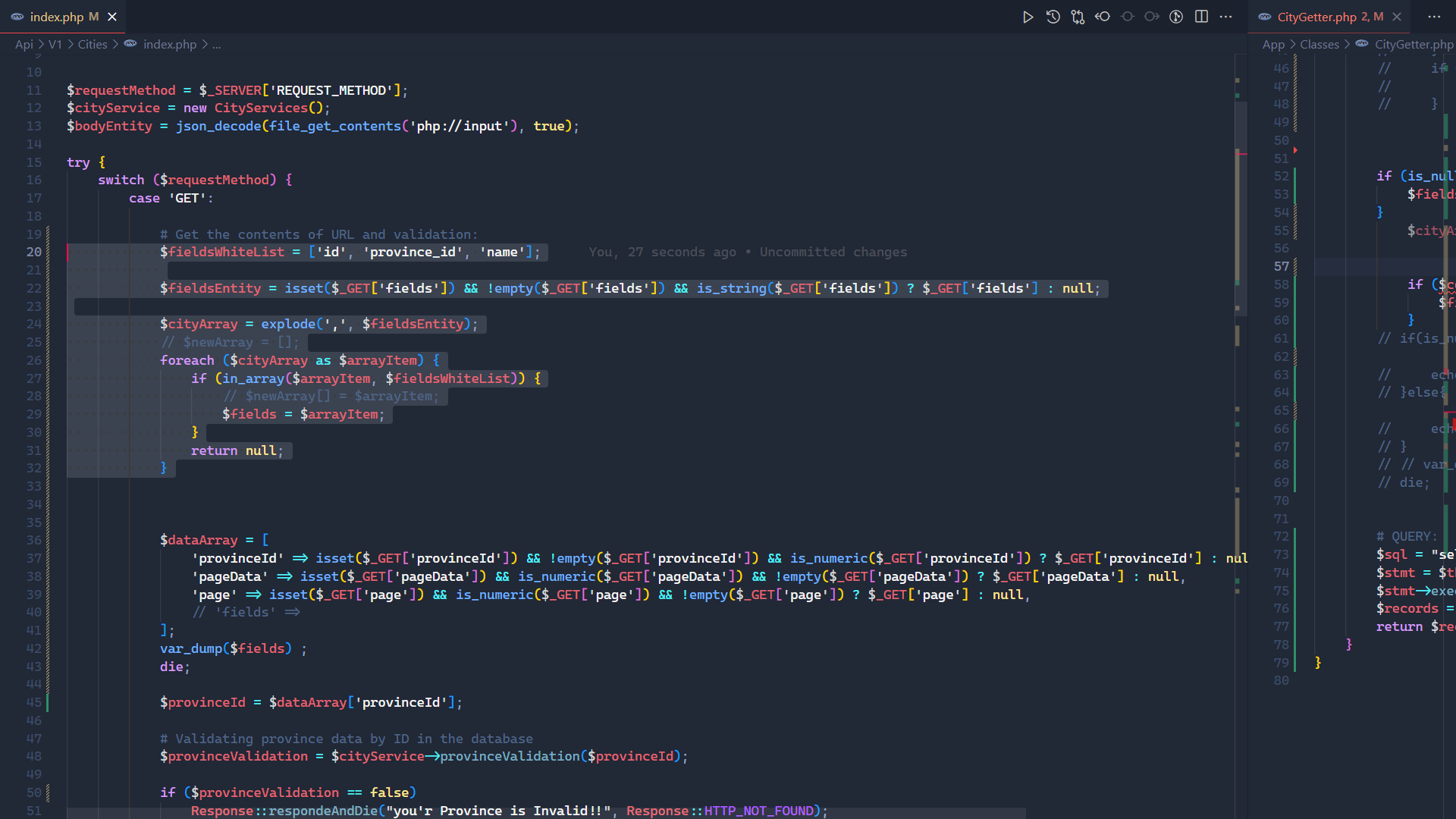This screenshot has height=819, width=1456.
Task: Place cursor on $requestMethod variable on line 11
Action: 121,90
